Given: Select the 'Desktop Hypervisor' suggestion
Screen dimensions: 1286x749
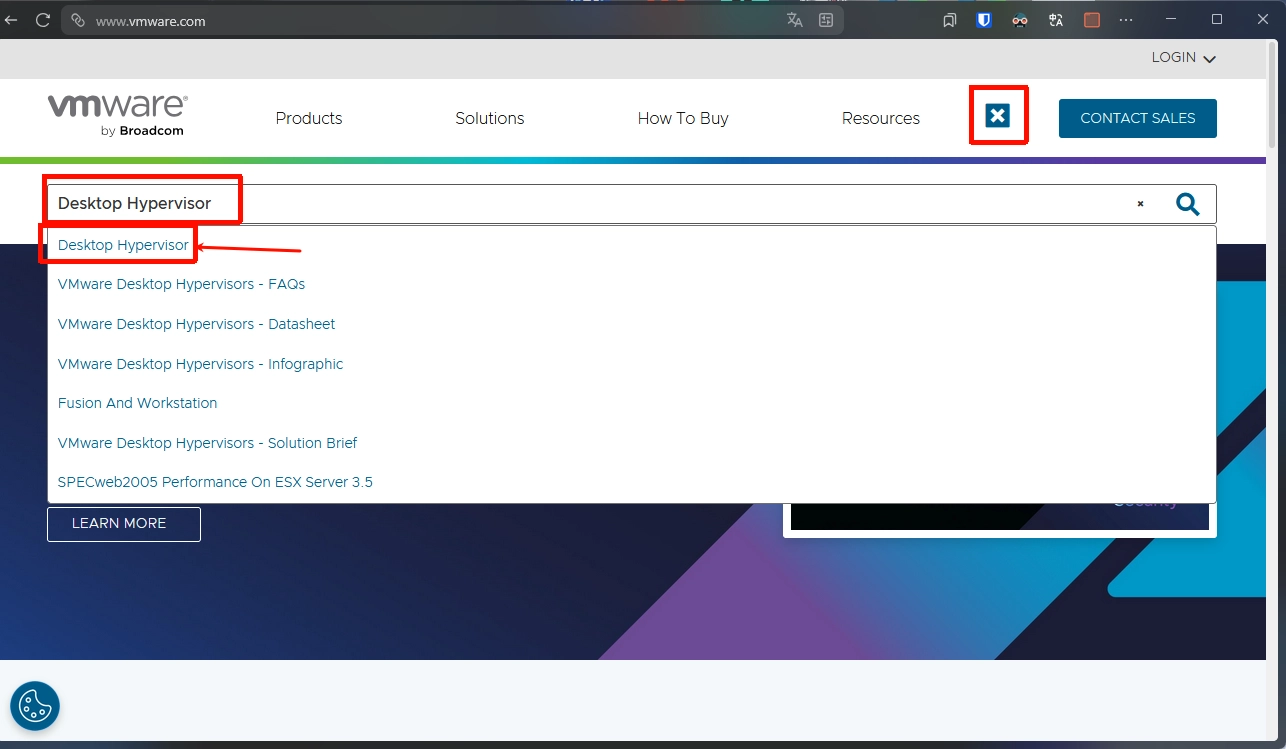Looking at the screenshot, I should [123, 245].
